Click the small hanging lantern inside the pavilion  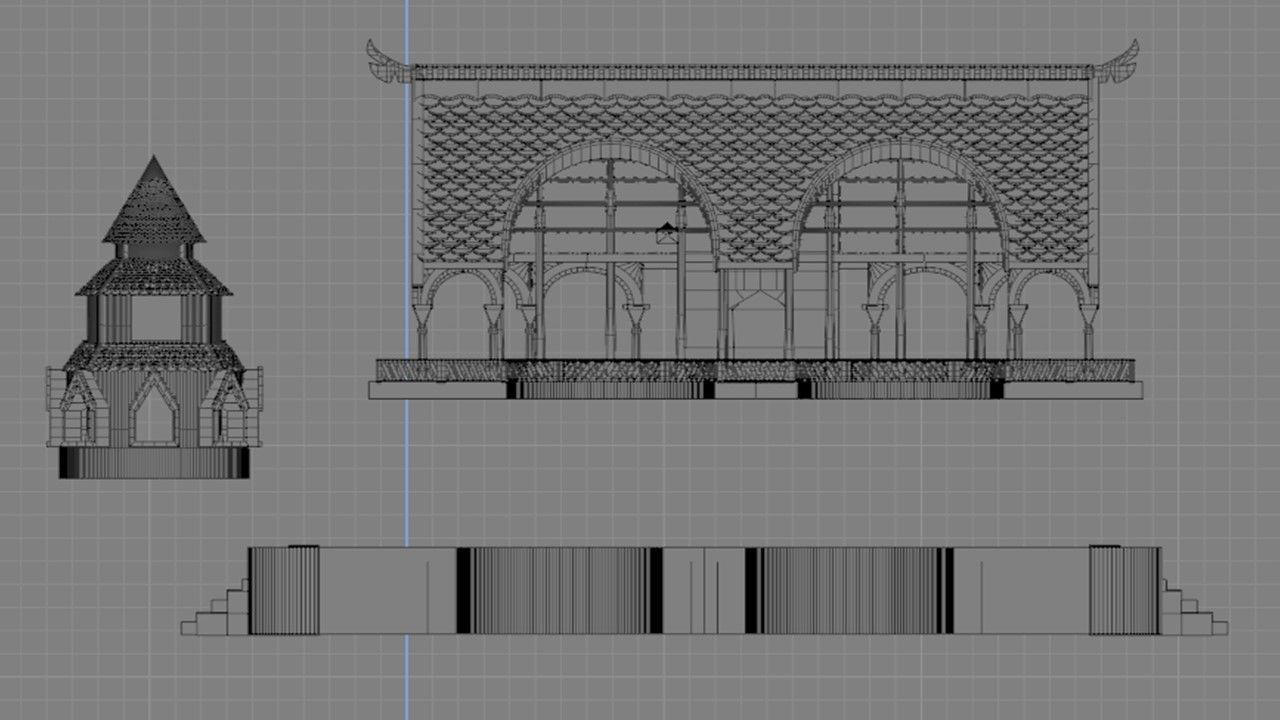coord(666,234)
